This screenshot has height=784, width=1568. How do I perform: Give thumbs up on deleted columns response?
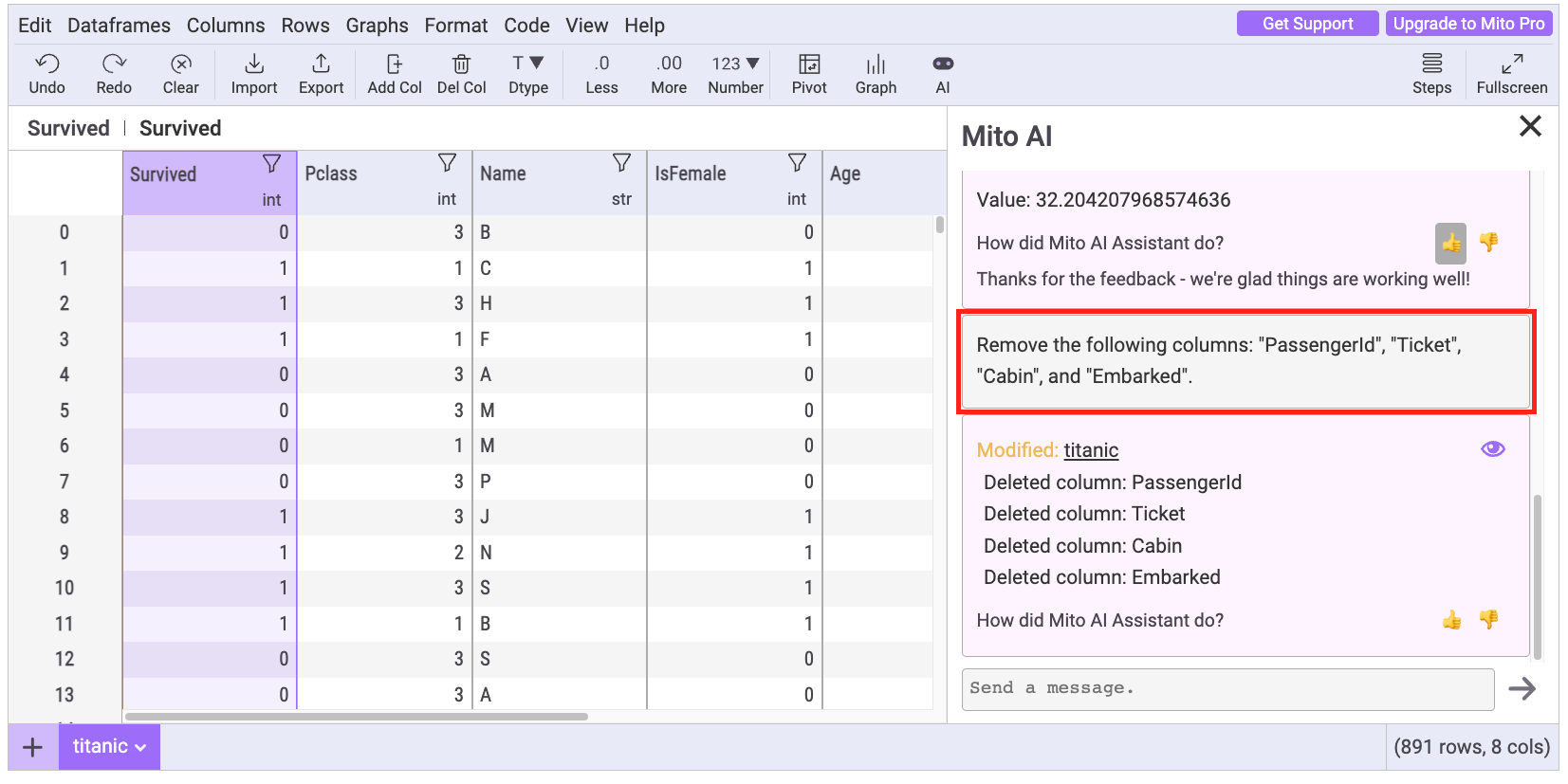(1451, 620)
